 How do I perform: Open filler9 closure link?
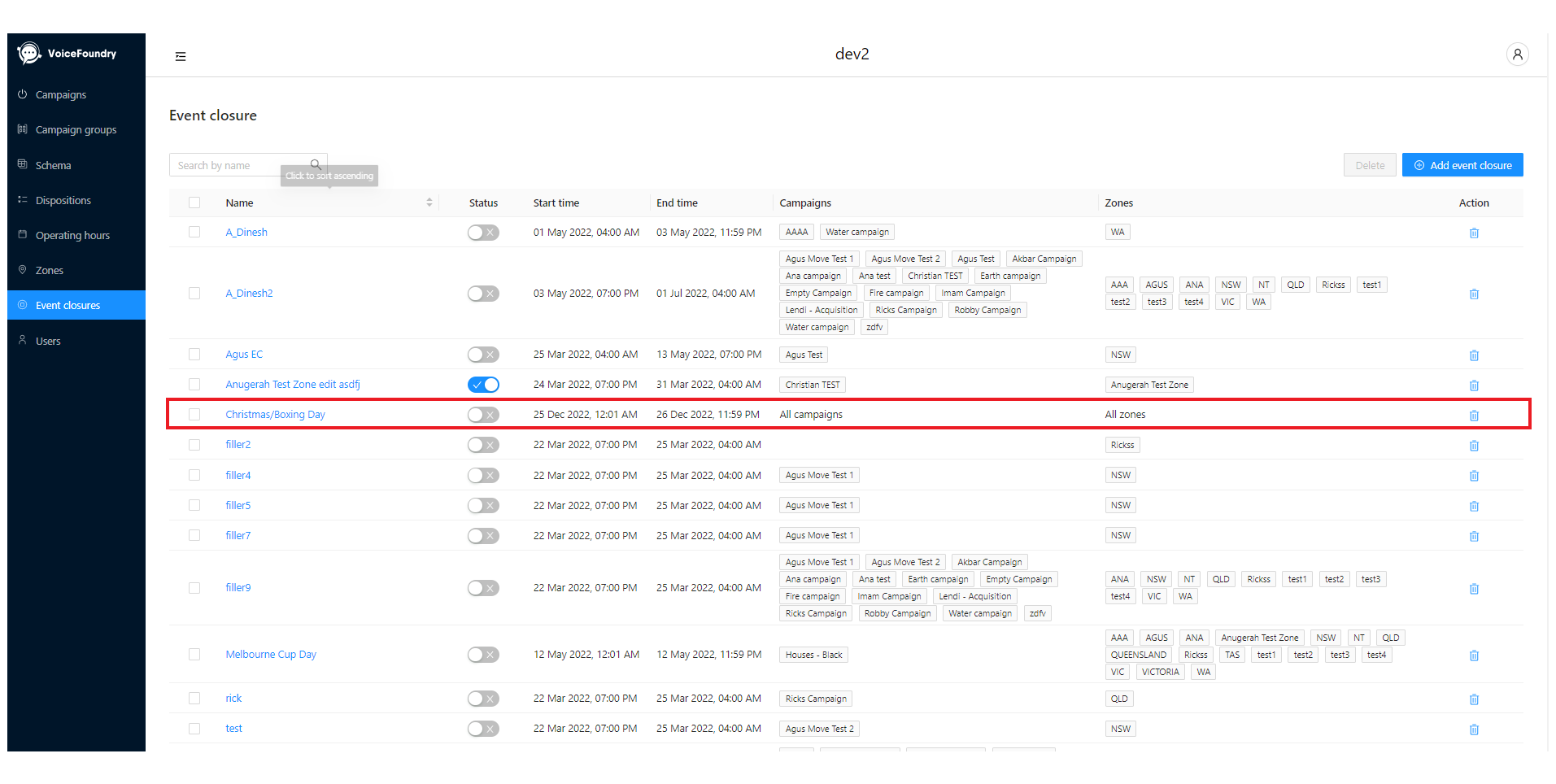[x=238, y=587]
